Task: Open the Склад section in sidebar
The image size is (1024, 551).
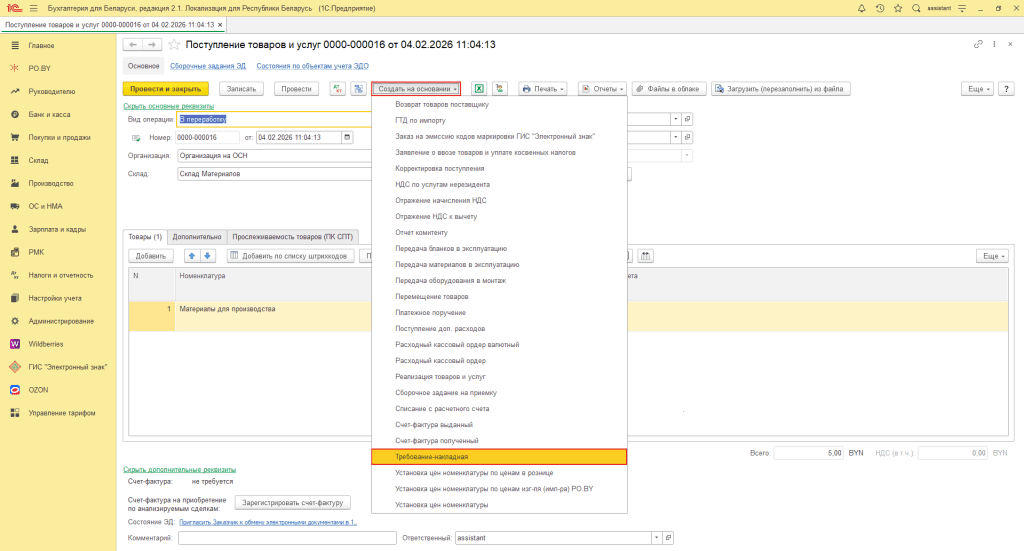Action: click(37, 160)
